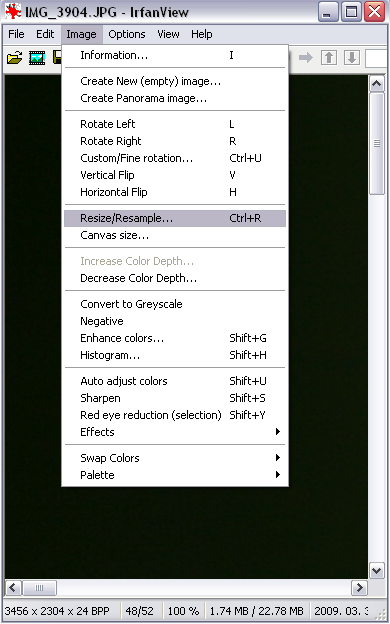Click status bar size 1.74 MB / 22.78 MB
The height and width of the screenshot is (624, 390).
(257, 611)
